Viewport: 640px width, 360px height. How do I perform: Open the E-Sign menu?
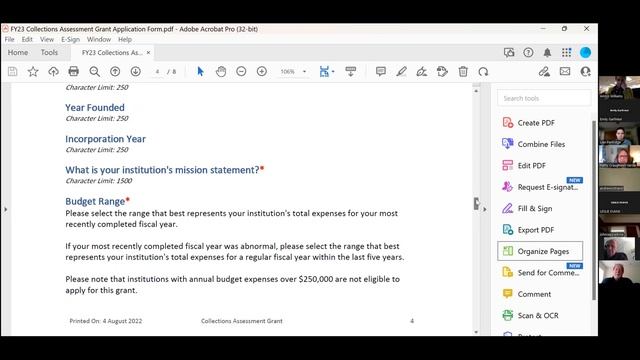70,39
